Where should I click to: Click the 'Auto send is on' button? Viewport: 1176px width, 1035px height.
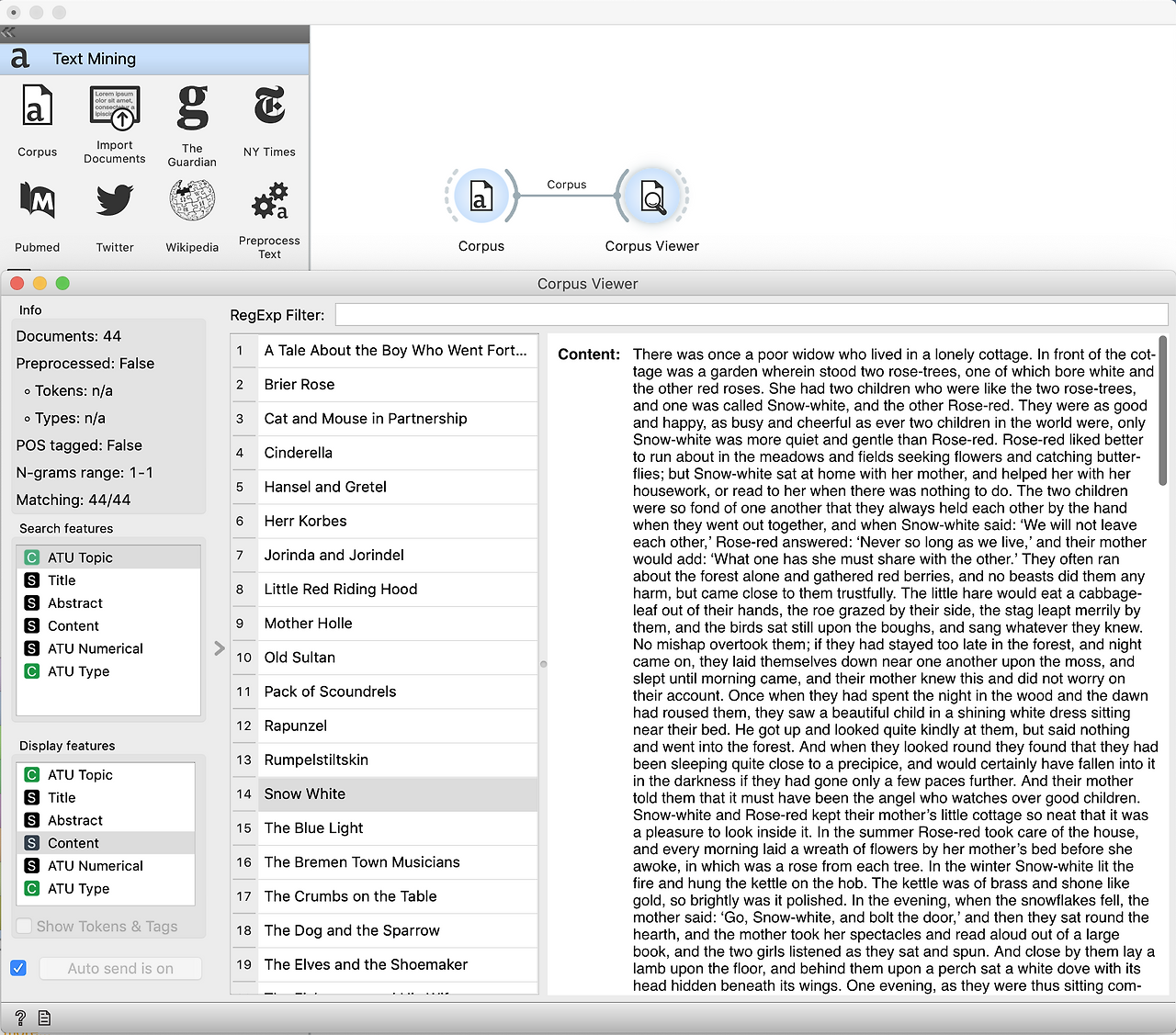(120, 968)
